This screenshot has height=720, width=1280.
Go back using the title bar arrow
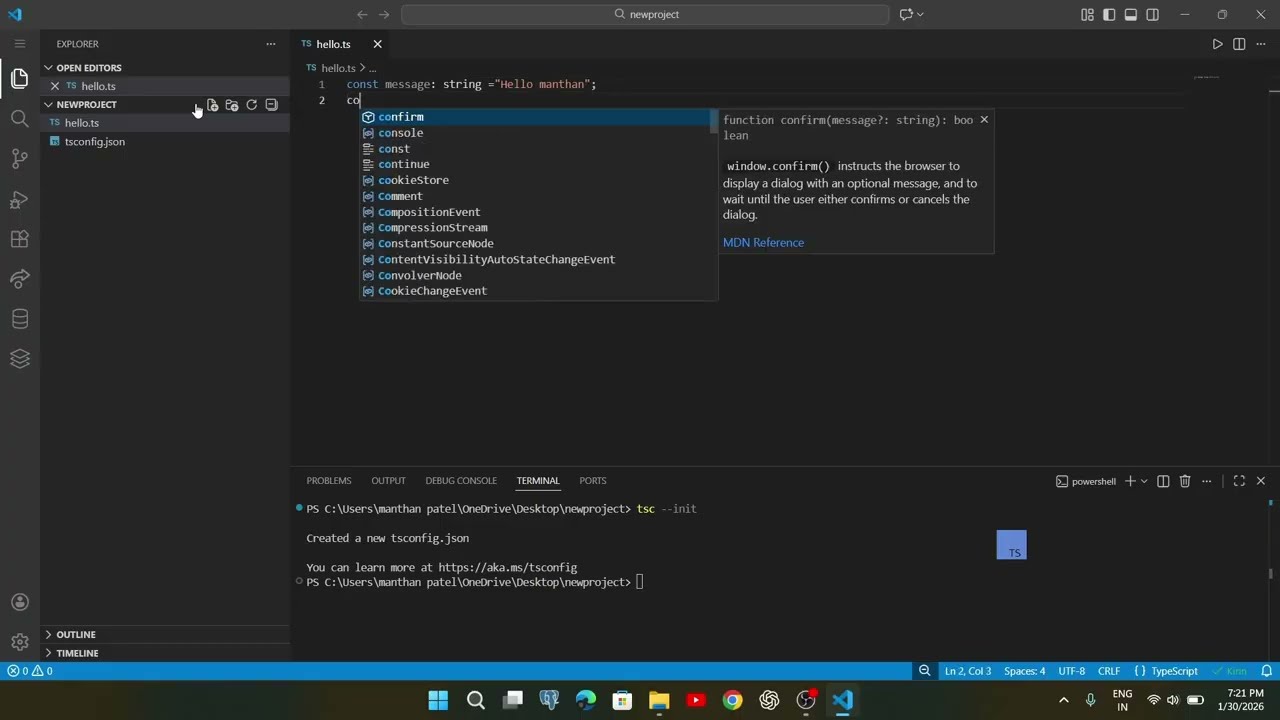pyautogui.click(x=362, y=15)
